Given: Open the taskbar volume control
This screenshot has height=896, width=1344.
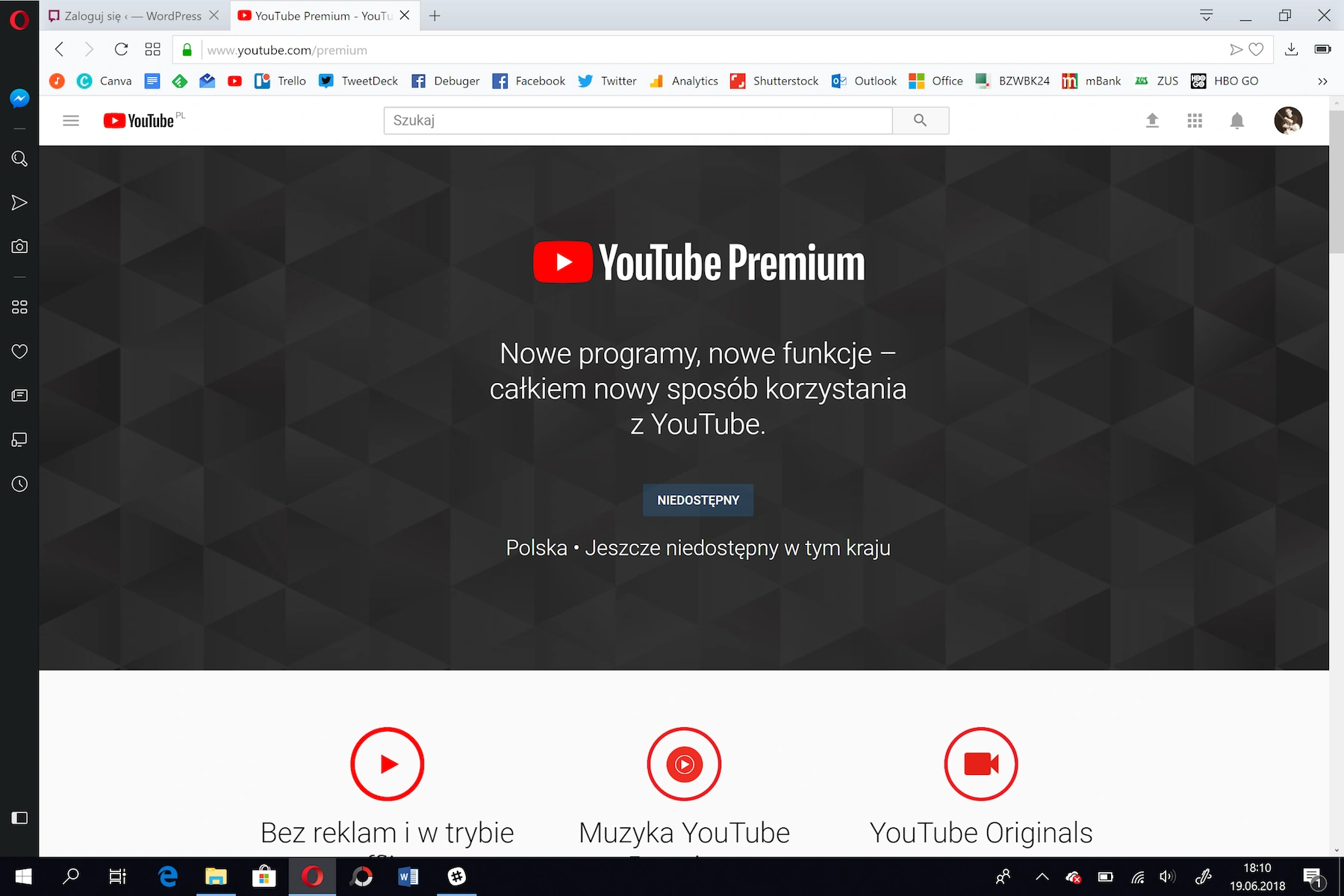Looking at the screenshot, I should (1167, 877).
